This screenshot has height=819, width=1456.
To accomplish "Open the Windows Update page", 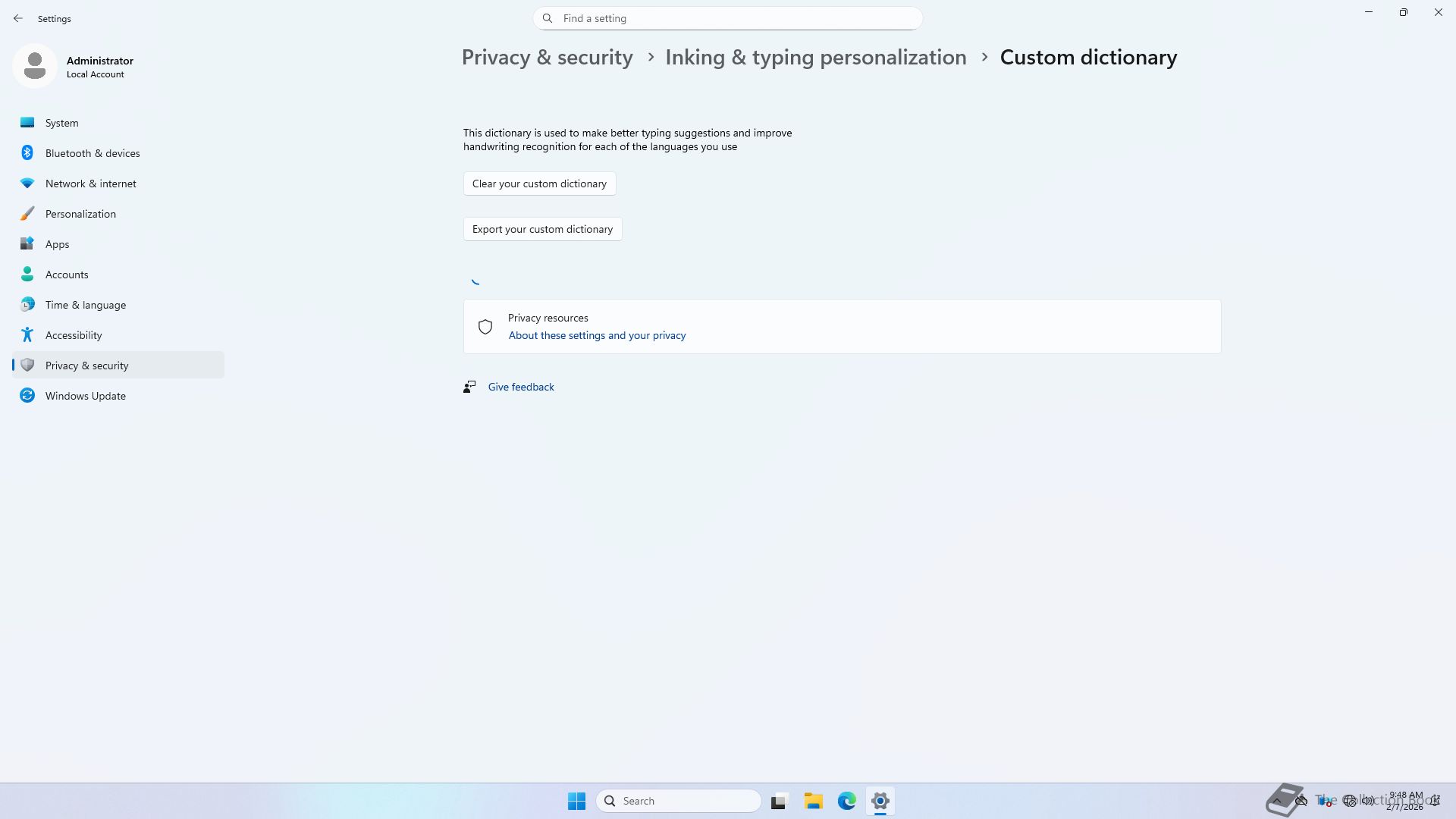I will (85, 396).
